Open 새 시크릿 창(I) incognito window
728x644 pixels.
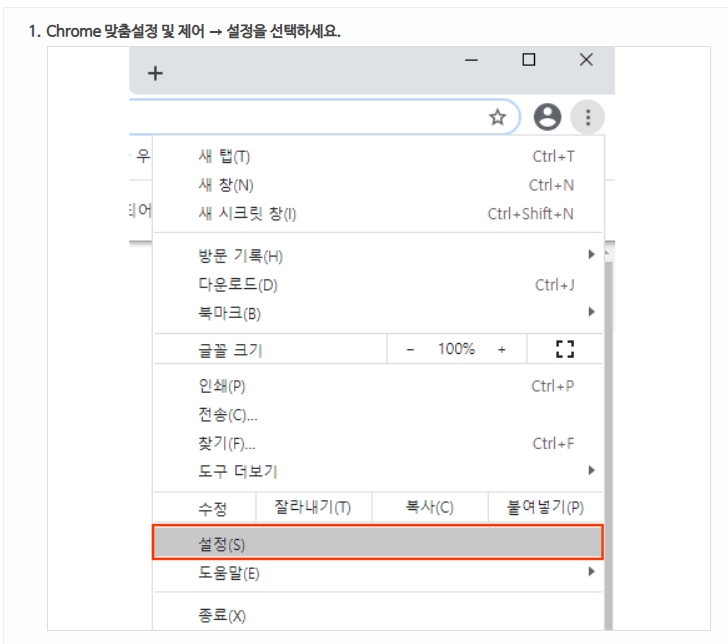tap(378, 214)
